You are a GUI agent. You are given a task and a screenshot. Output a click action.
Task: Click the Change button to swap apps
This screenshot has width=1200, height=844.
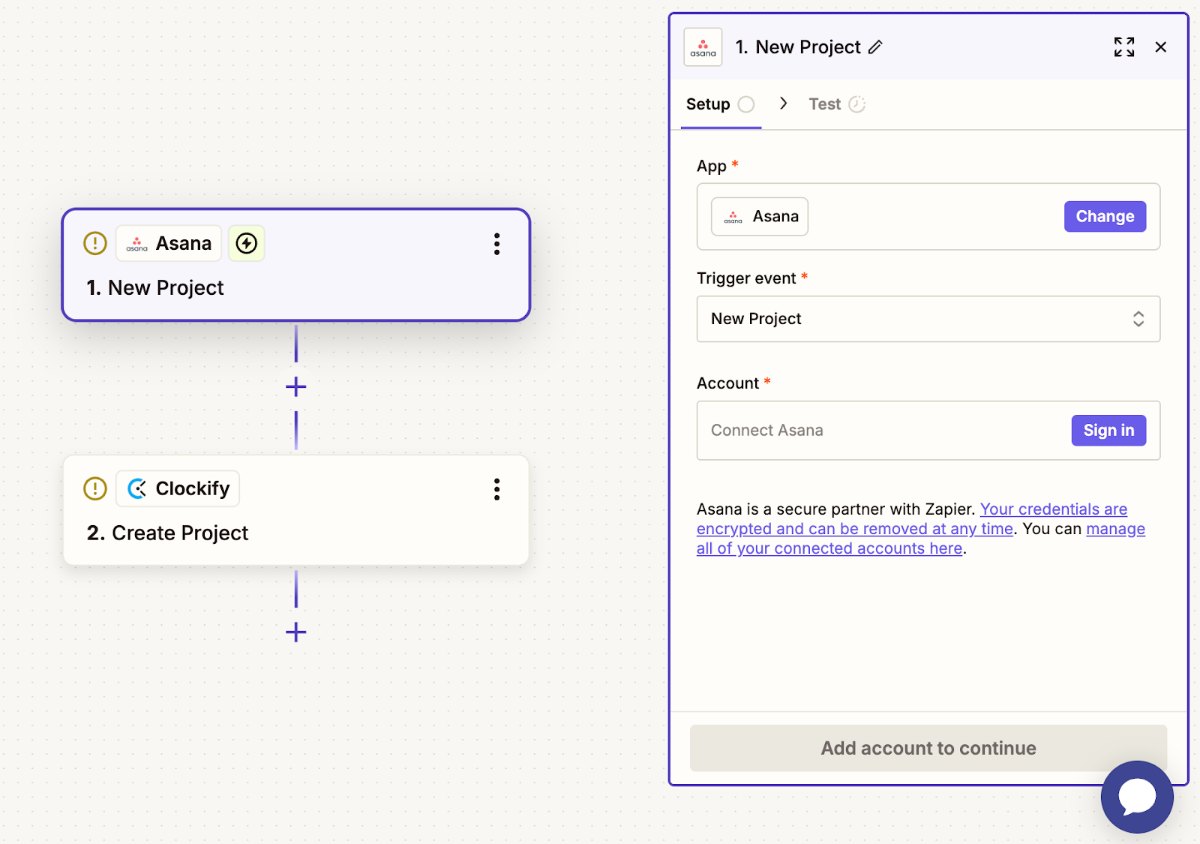click(1105, 216)
